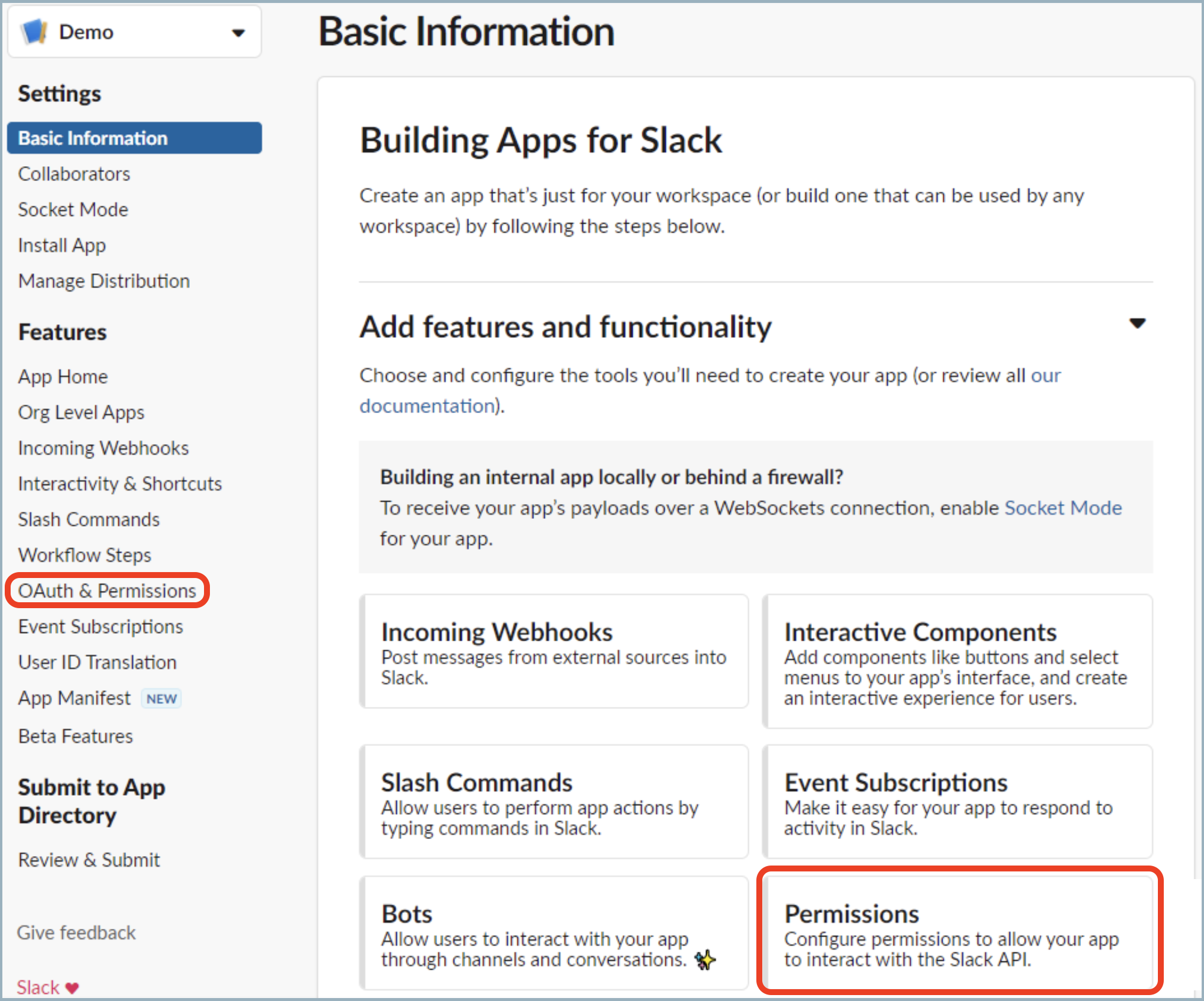Click sparkle icon in Bots card
The height and width of the screenshot is (1001, 1204).
[704, 960]
